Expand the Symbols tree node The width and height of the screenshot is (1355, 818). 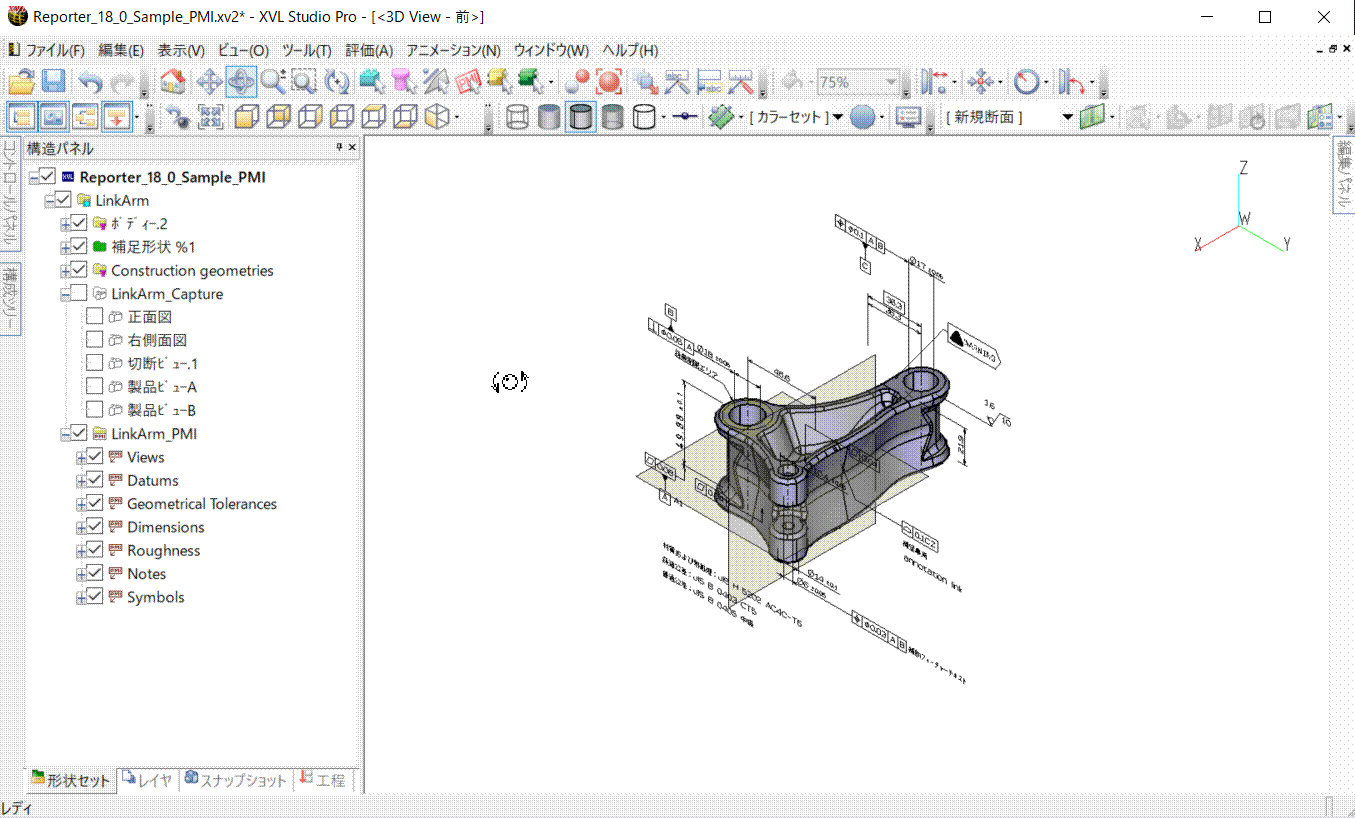(82, 597)
